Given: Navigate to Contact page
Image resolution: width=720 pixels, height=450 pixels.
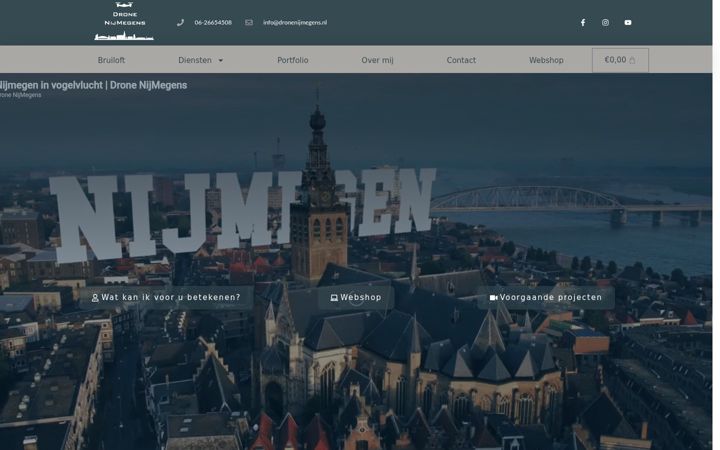Looking at the screenshot, I should pos(461,60).
